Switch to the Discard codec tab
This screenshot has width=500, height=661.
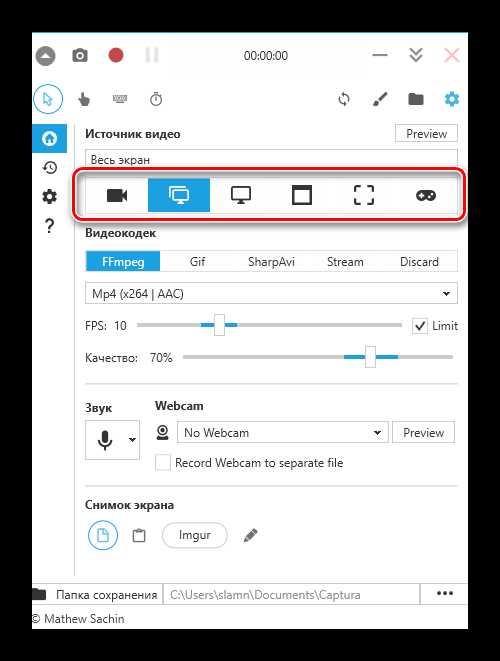click(419, 261)
